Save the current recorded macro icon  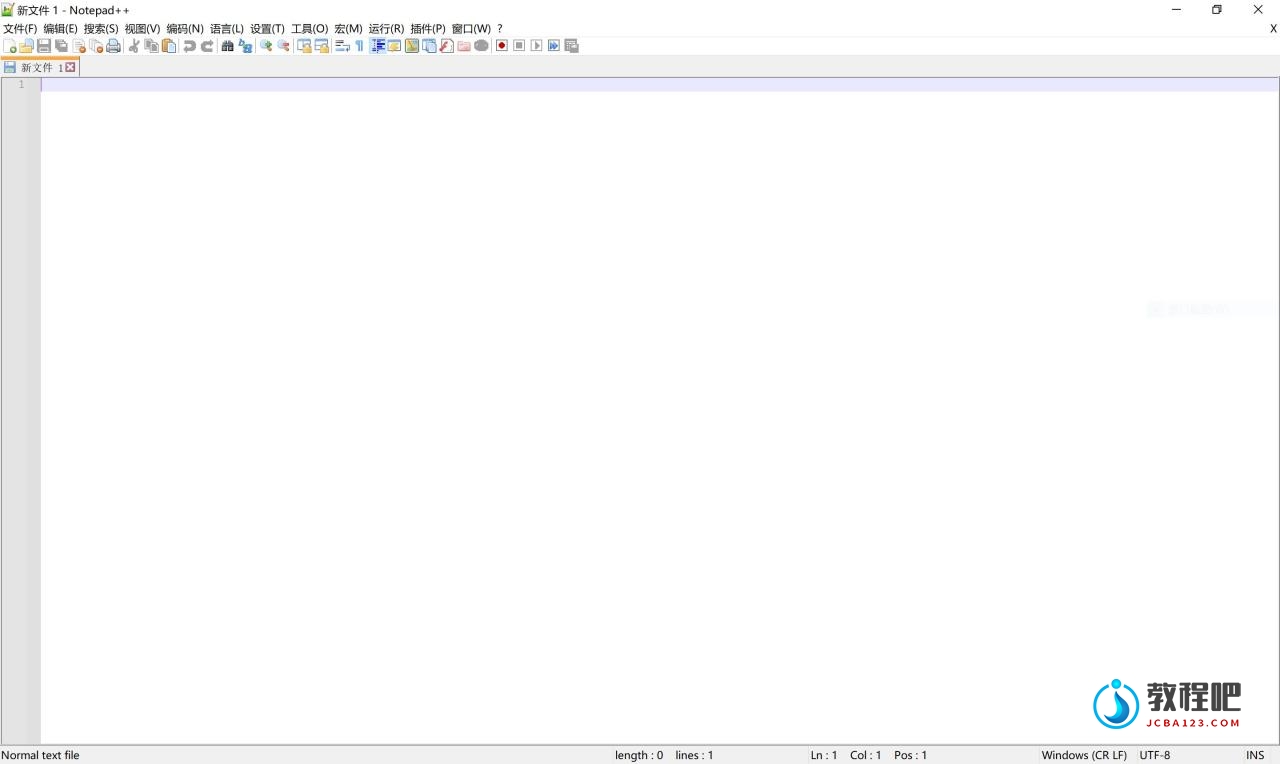click(571, 46)
